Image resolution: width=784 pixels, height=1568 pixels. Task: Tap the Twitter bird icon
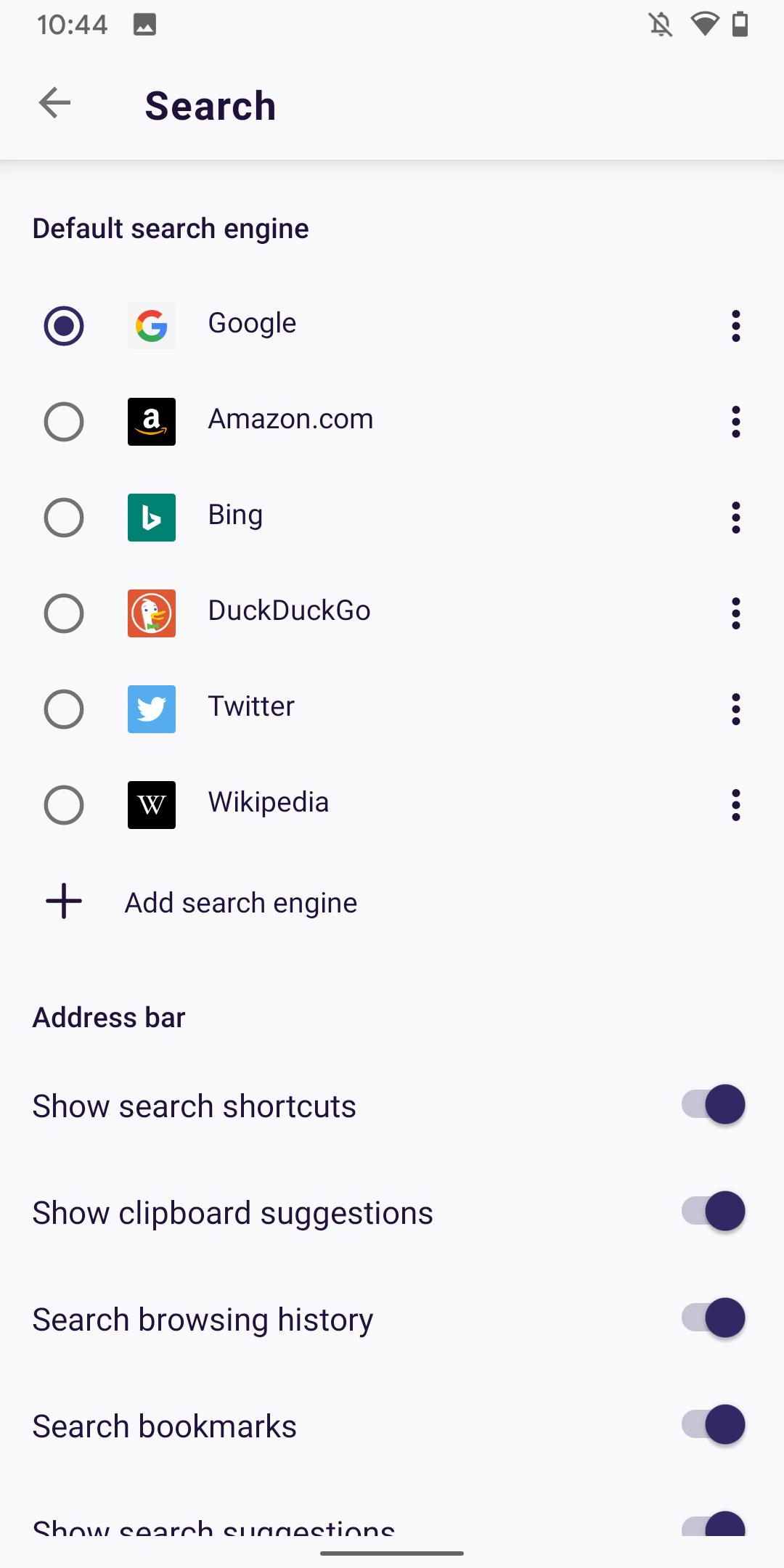coord(151,709)
